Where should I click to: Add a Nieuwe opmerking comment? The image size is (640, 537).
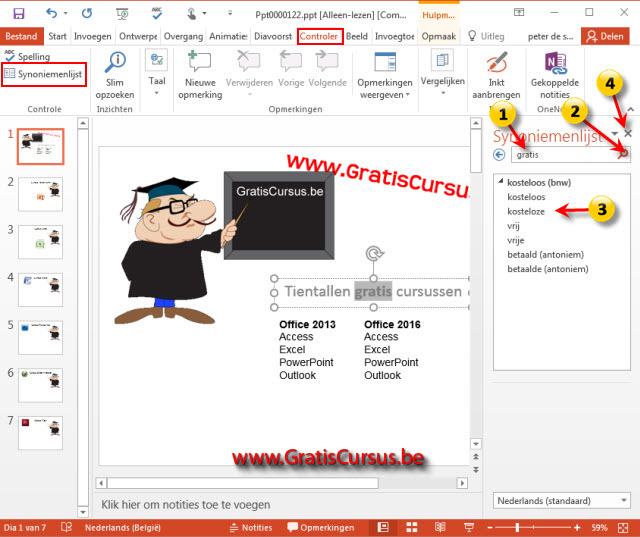tap(200, 76)
